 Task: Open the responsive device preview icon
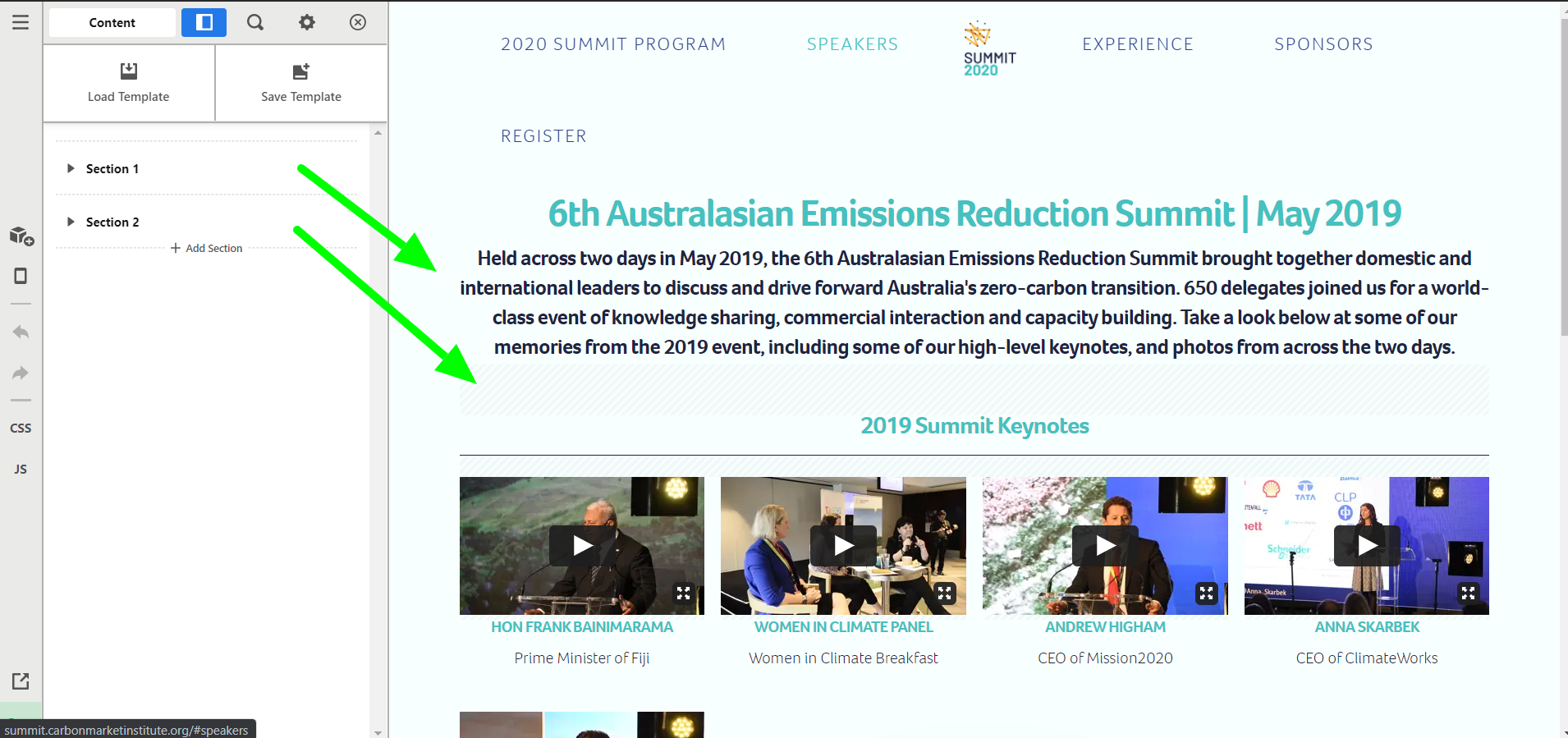(21, 276)
